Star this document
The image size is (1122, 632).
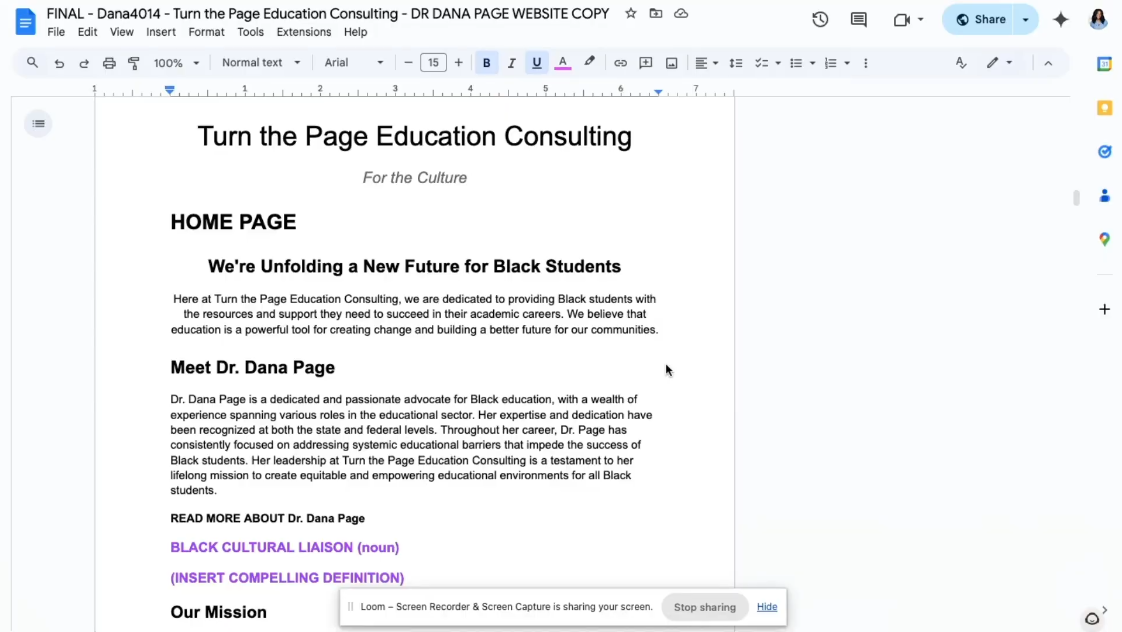tap(630, 14)
